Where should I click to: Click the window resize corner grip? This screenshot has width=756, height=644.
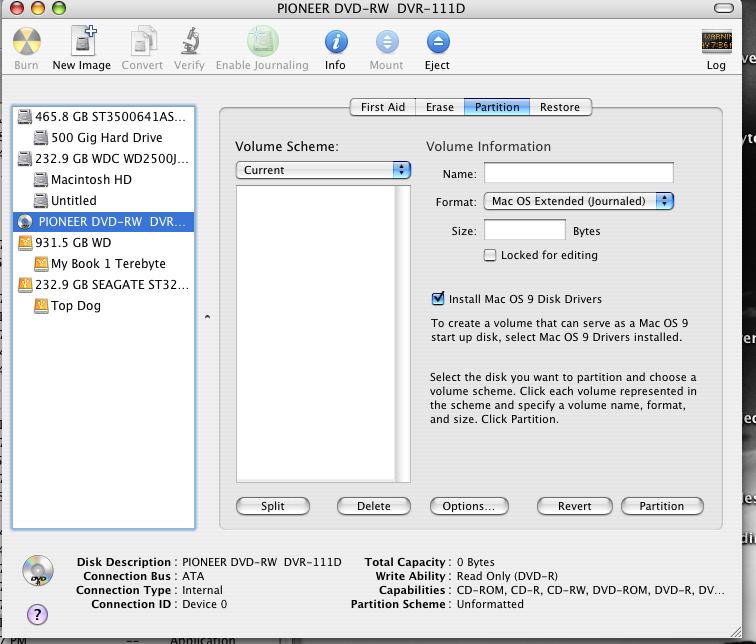click(x=736, y=631)
